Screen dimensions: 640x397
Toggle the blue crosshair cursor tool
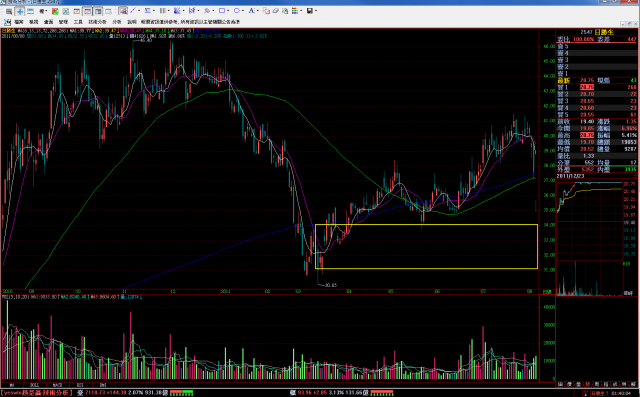20,11
